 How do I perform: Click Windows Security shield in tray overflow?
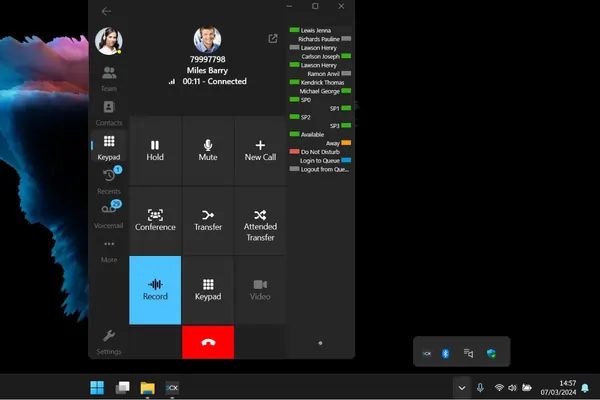pyautogui.click(x=492, y=354)
